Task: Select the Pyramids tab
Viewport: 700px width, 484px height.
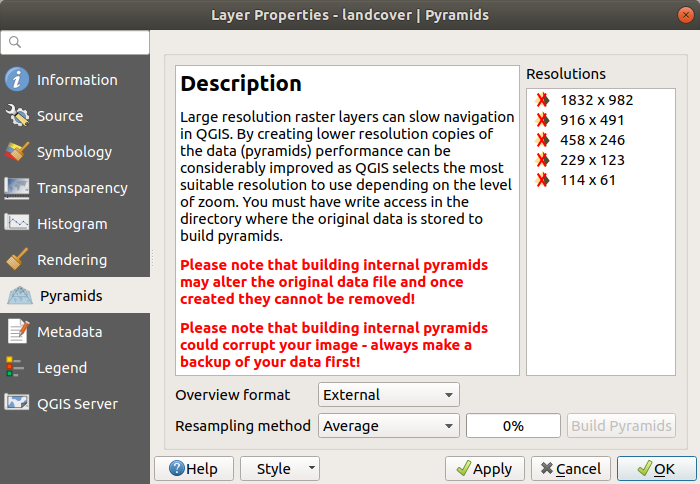Action: pos(70,296)
